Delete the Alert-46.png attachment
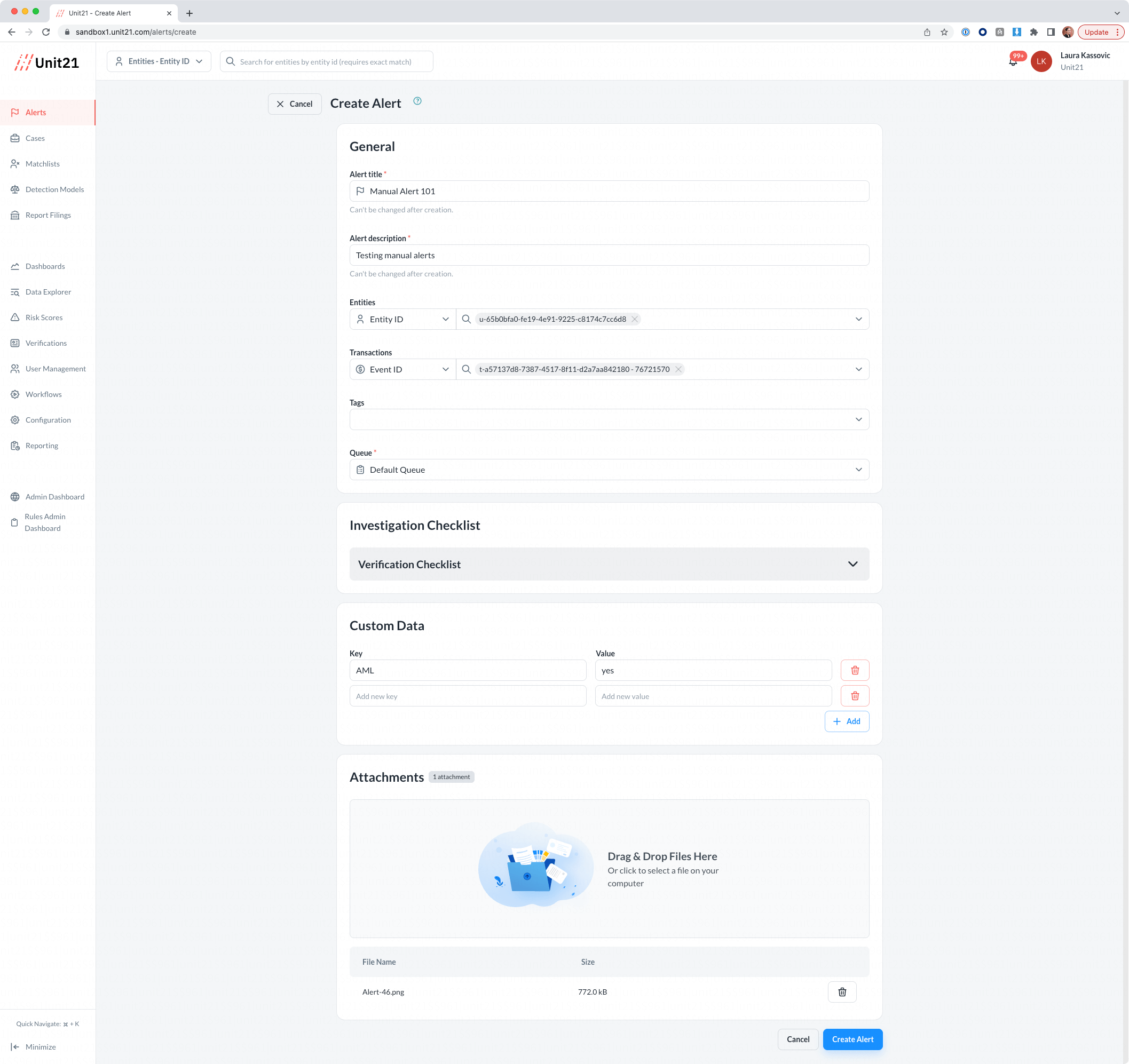1129x1064 pixels. (842, 992)
